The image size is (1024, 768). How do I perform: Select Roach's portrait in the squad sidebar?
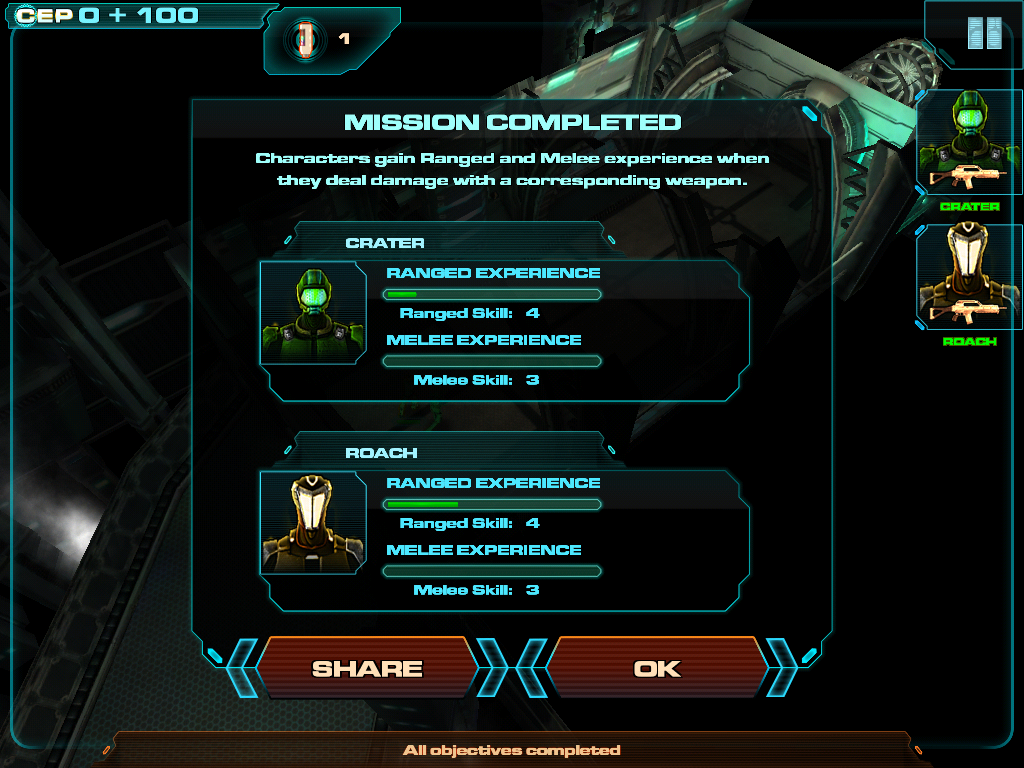tap(970, 276)
